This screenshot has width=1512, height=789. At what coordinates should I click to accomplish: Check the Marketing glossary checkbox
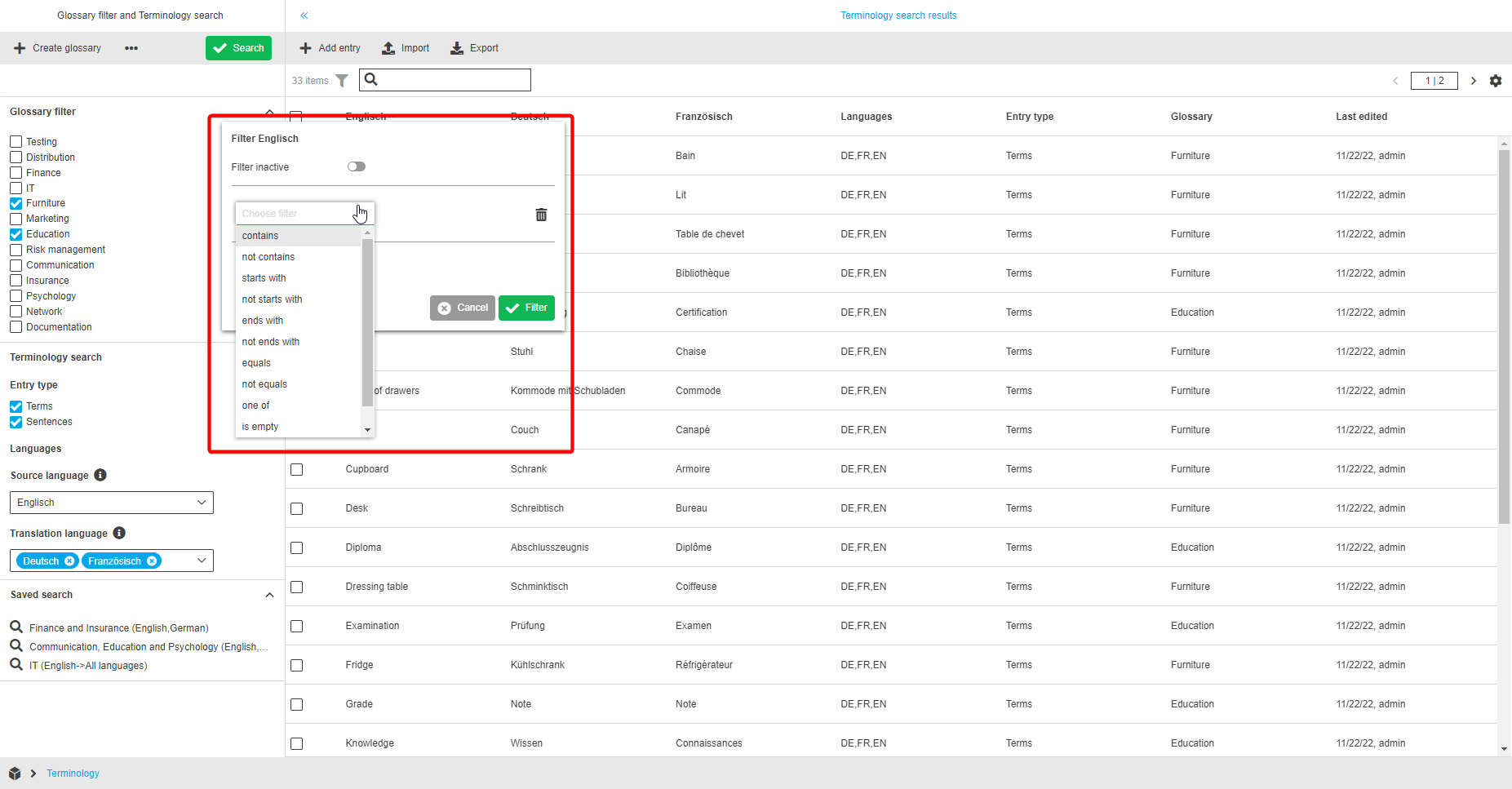pos(16,219)
